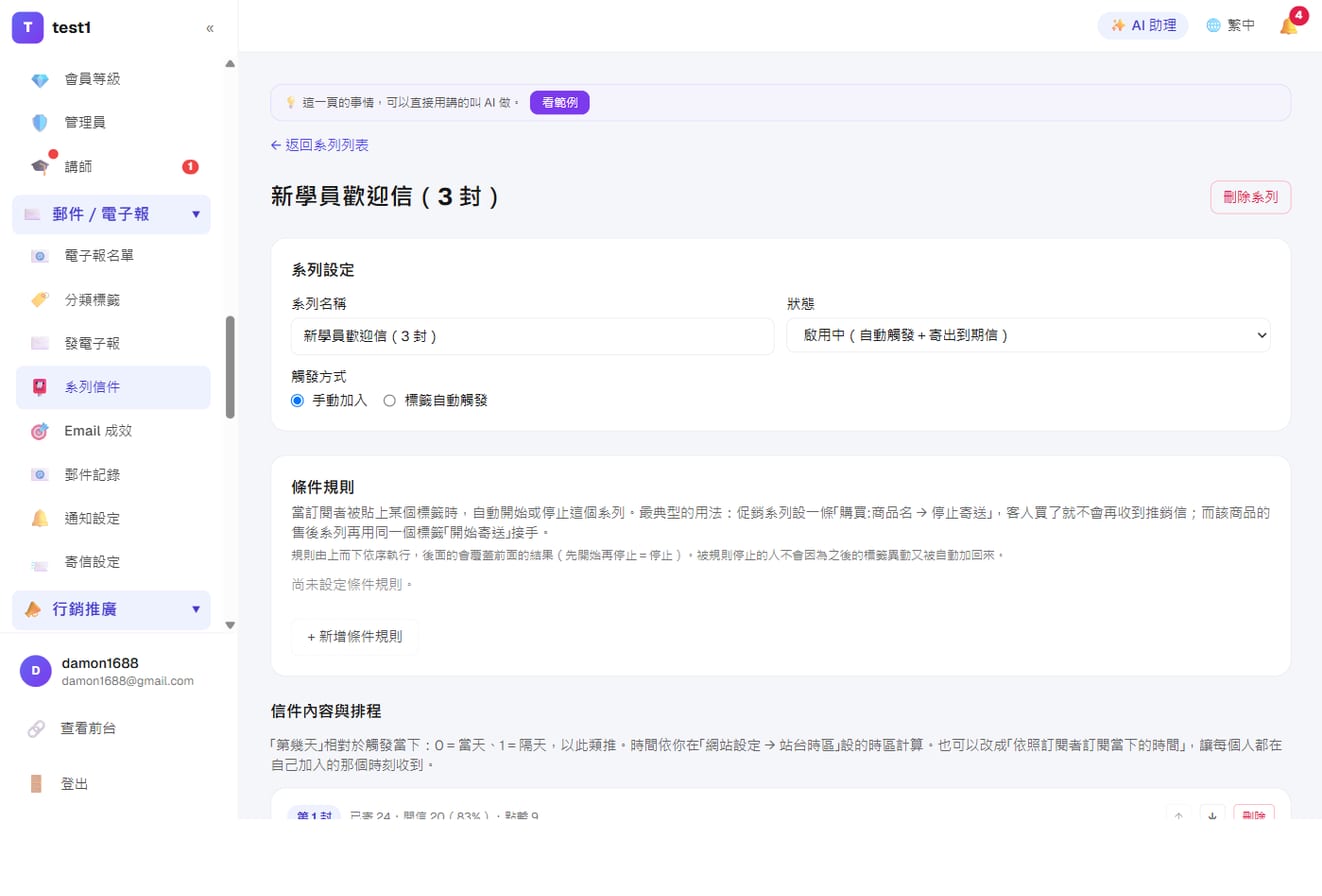Viewport: 1322px width, 896px height.
Task: Open 發電子報 via its envelope icon
Action: [x=40, y=344]
